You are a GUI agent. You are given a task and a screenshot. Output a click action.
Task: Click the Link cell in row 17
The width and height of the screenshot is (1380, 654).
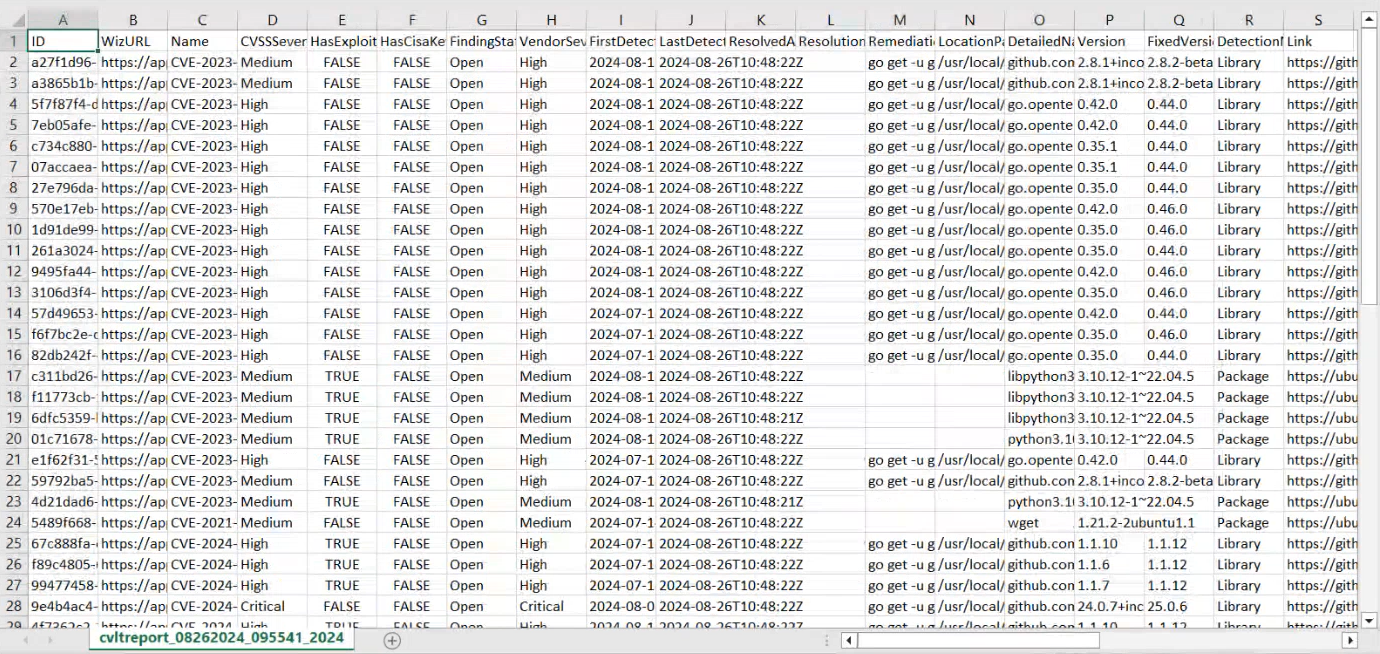(1320, 376)
